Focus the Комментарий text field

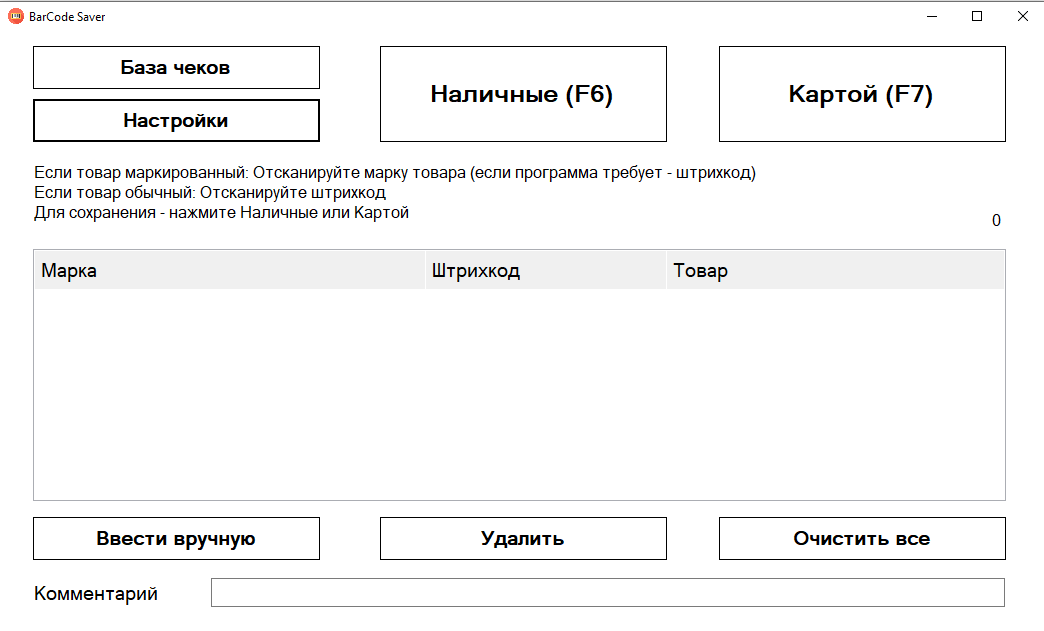tap(607, 593)
